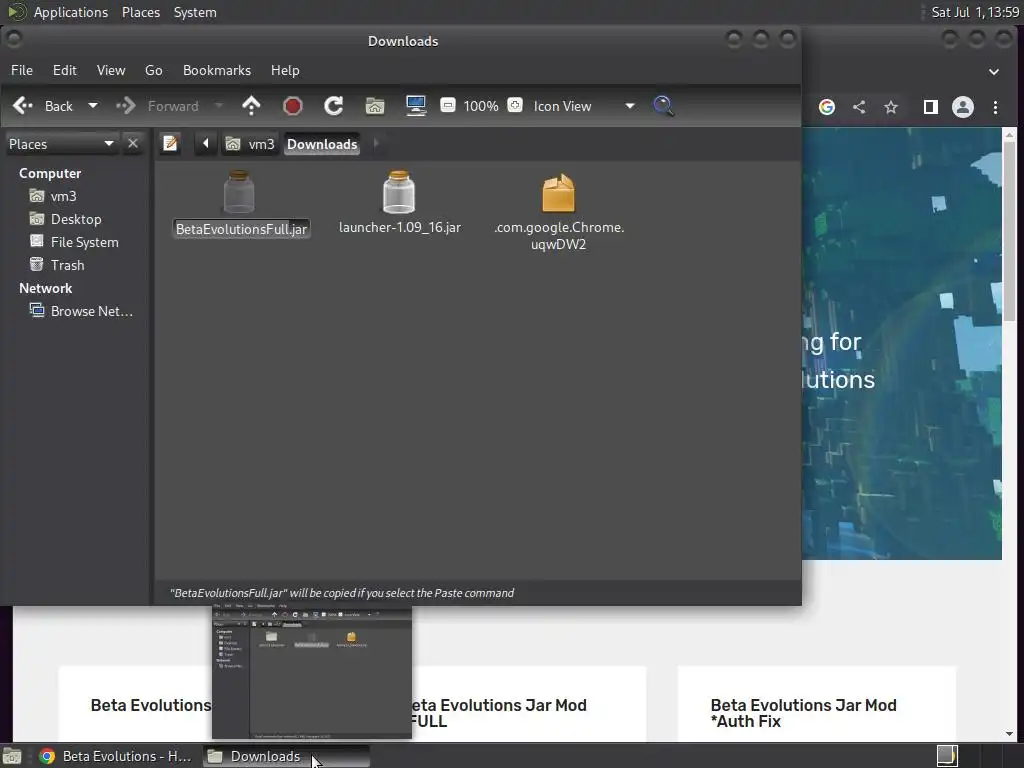The height and width of the screenshot is (768, 1024).
Task: Expand Chrome tab search chevron
Action: pos(993,71)
